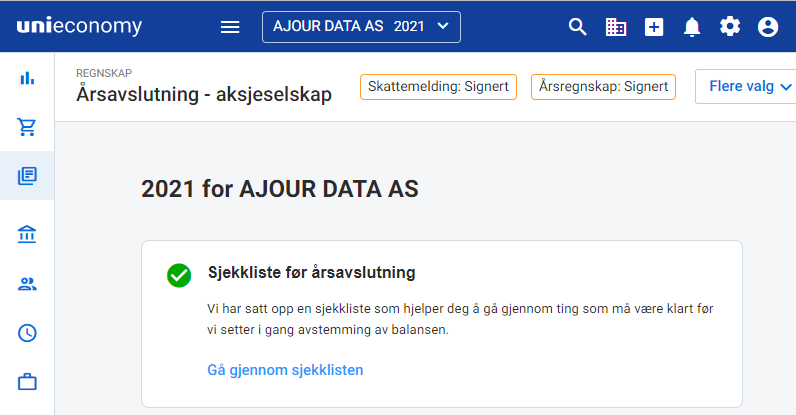Open the company building icon
Image resolution: width=796 pixels, height=415 pixels.
(x=616, y=27)
